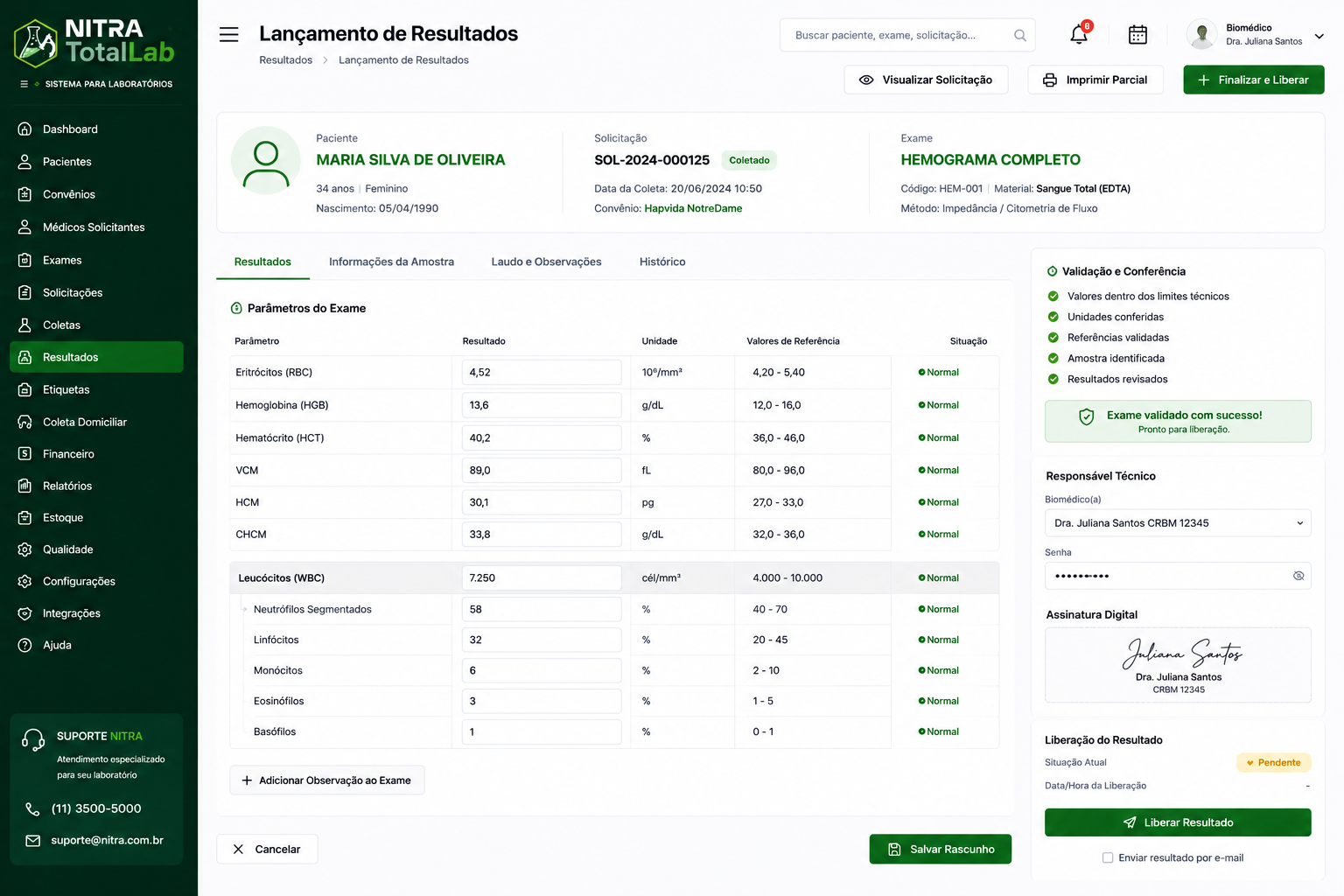Click the Convênios icon in the sidebar
Viewport: 1344px width, 896px height.
pos(25,194)
